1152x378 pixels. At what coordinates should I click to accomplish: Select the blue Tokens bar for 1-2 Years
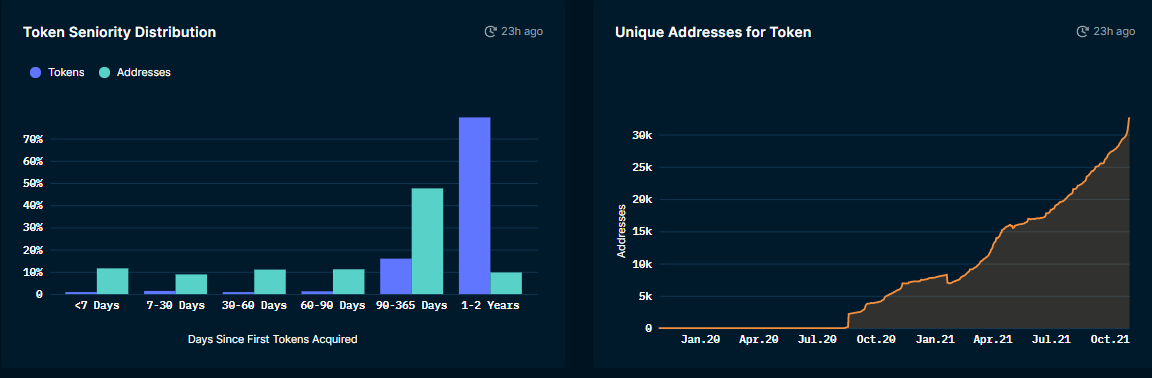(x=474, y=206)
